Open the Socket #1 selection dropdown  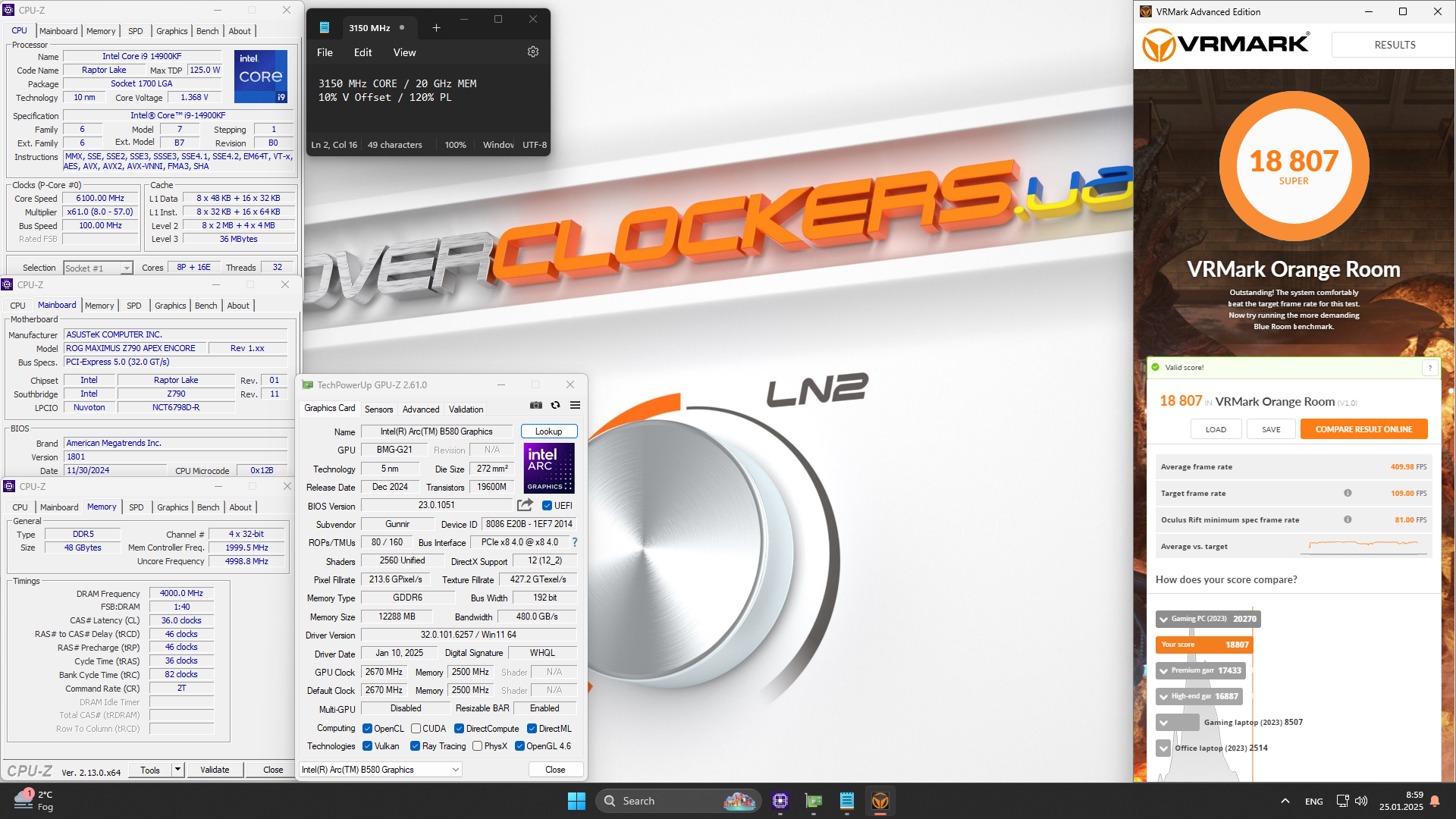click(x=98, y=268)
